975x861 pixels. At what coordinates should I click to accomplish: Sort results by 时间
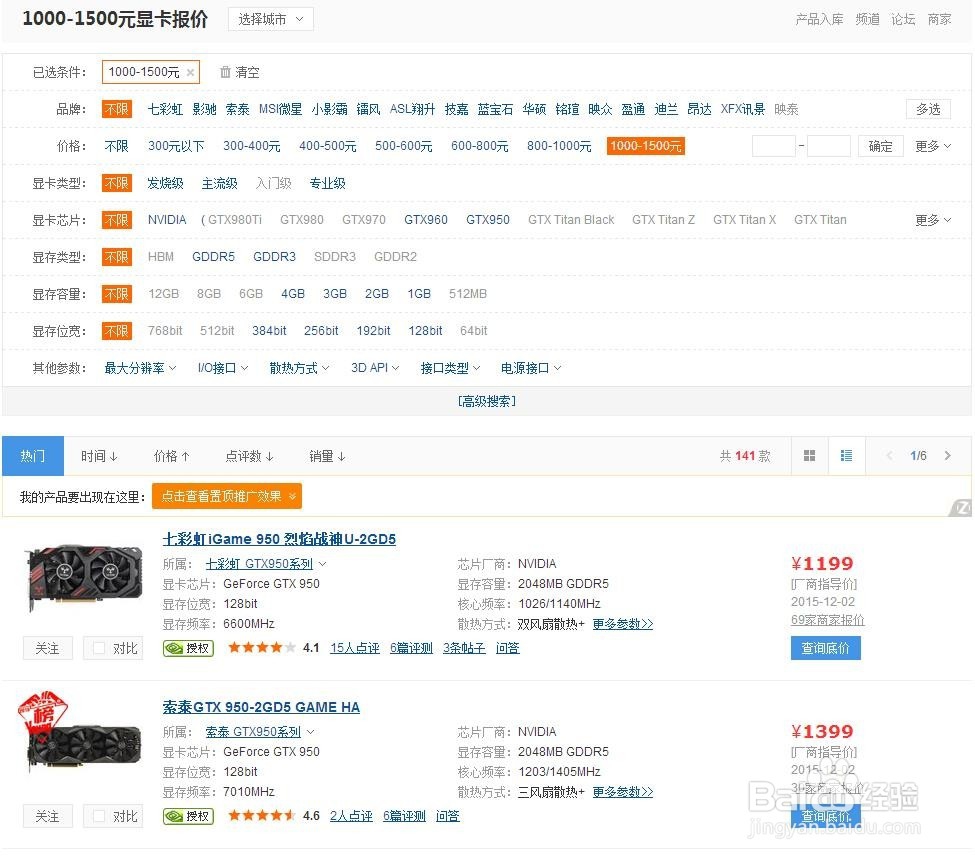(99, 456)
